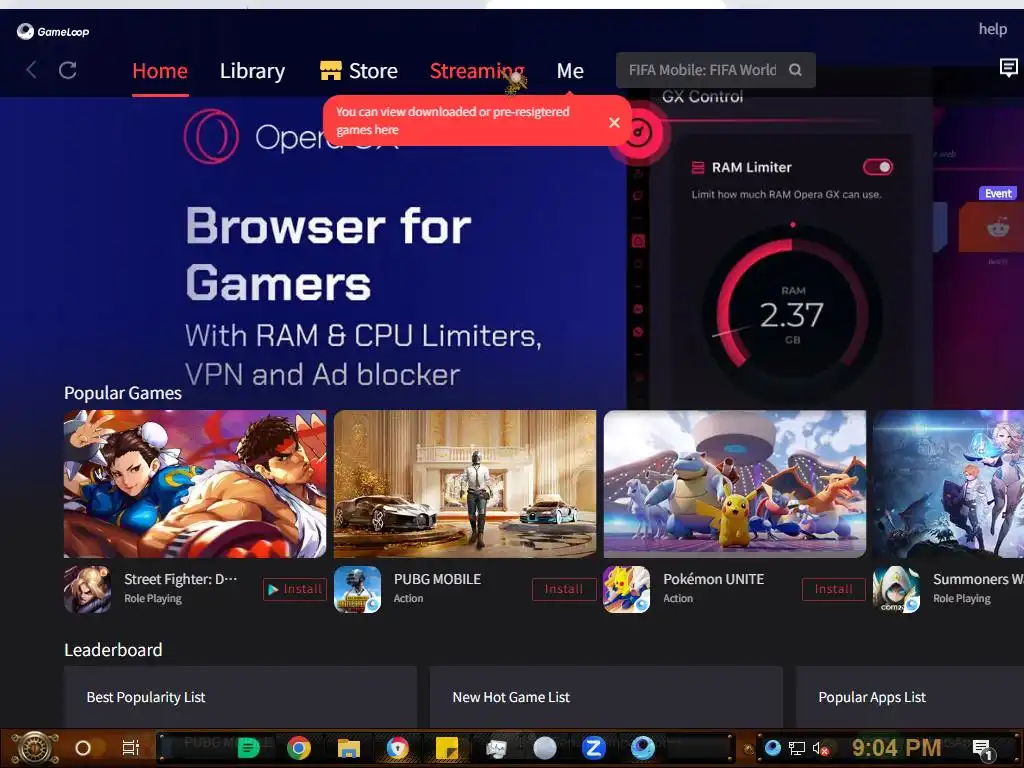Image resolution: width=1024 pixels, height=768 pixels.
Task: Click the Leaderboard heading
Action: point(113,650)
